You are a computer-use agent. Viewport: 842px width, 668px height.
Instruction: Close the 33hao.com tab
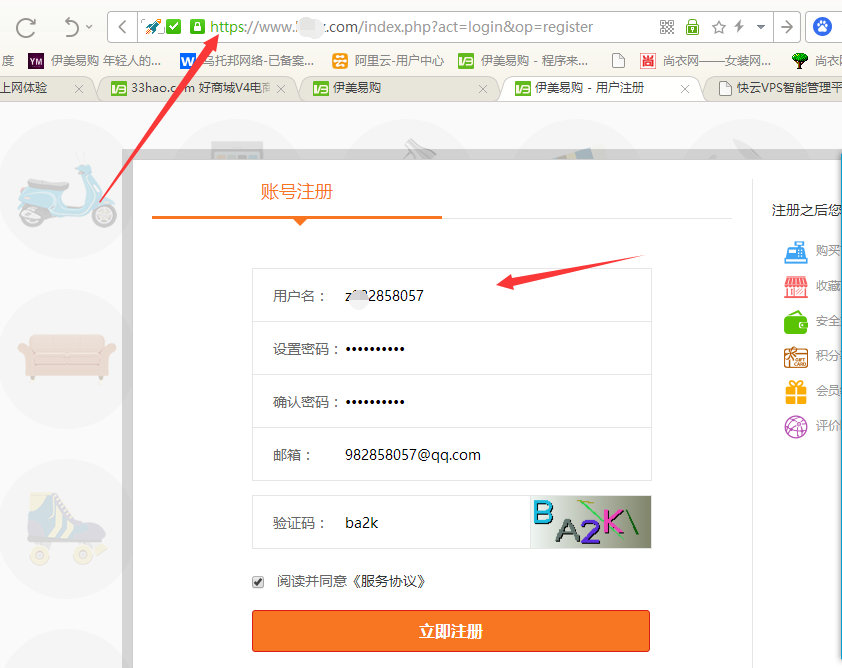click(281, 89)
